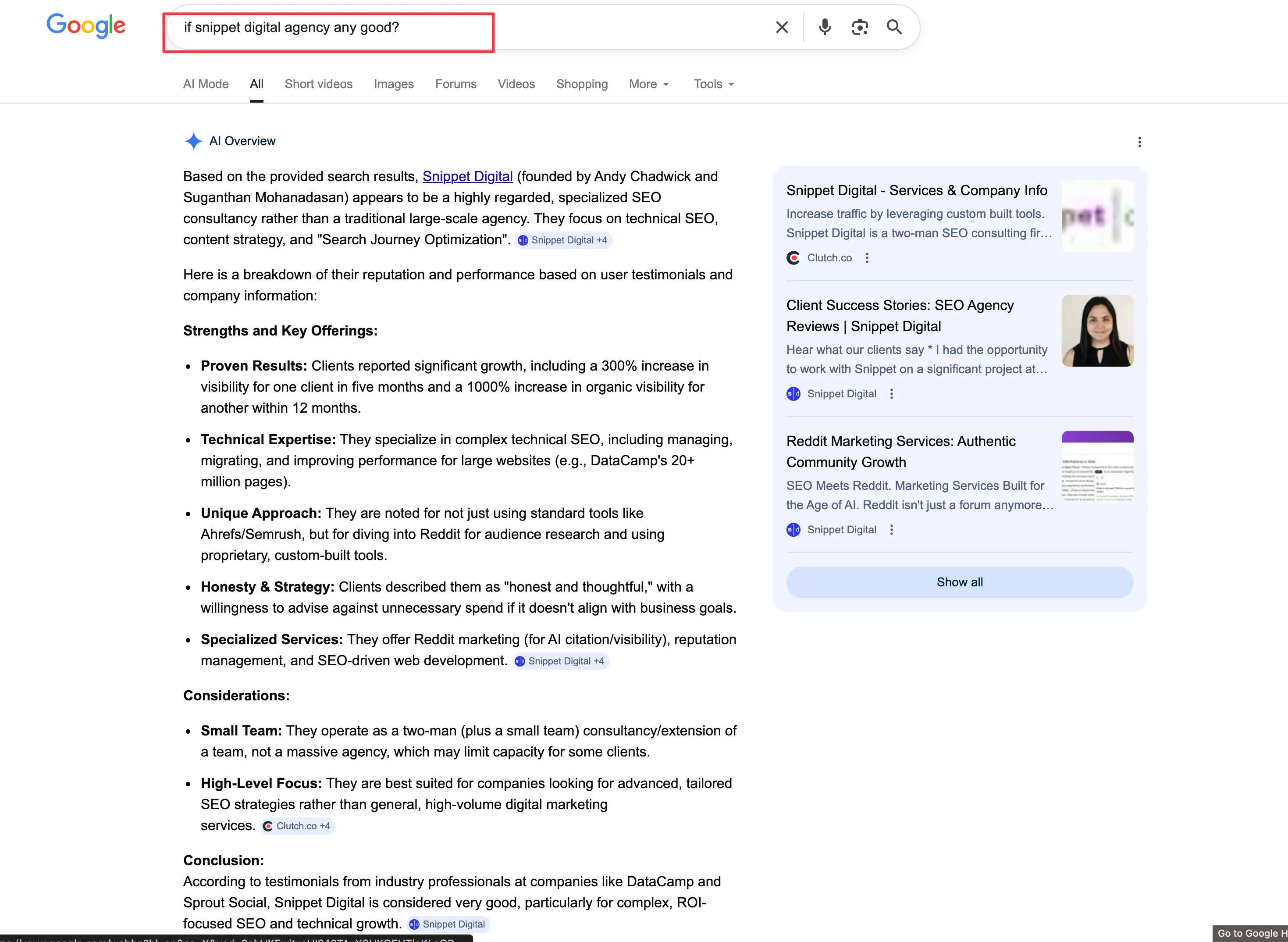Open the Snippet Digital hyperlink in overview
Viewport: 1288px width, 942px height.
467,177
